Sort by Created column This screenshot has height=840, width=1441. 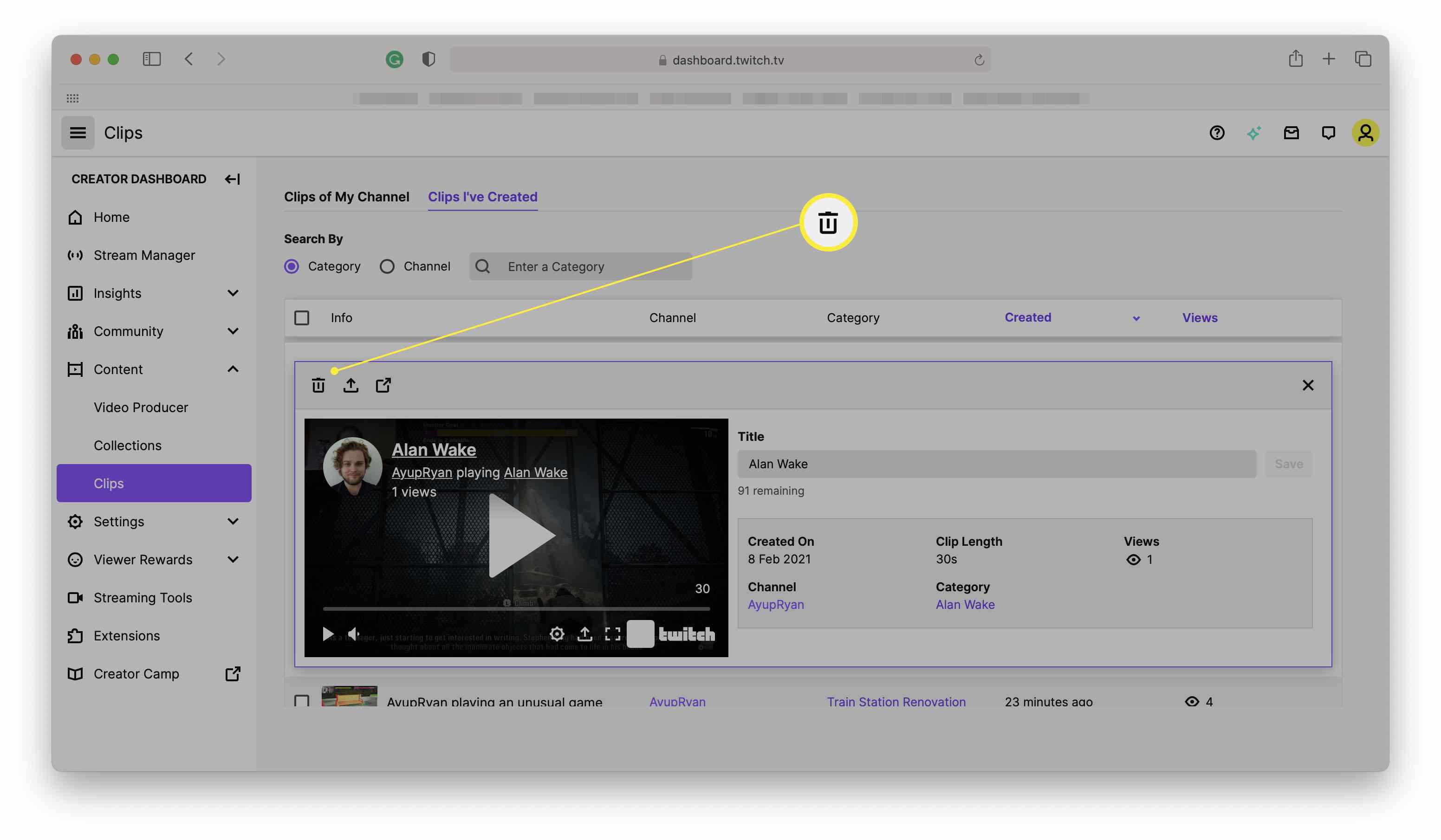(1027, 317)
